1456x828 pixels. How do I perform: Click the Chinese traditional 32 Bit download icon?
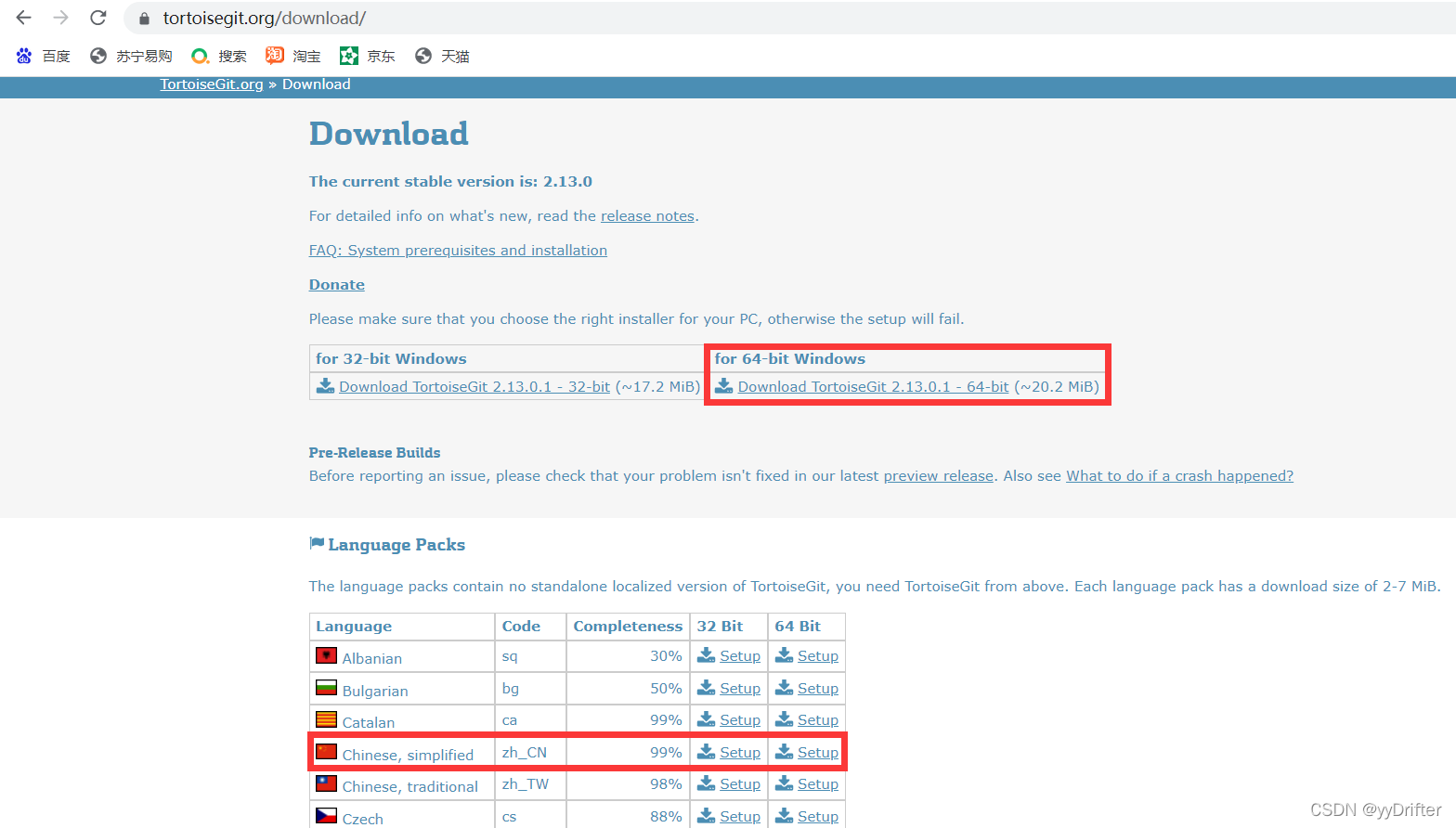(707, 783)
